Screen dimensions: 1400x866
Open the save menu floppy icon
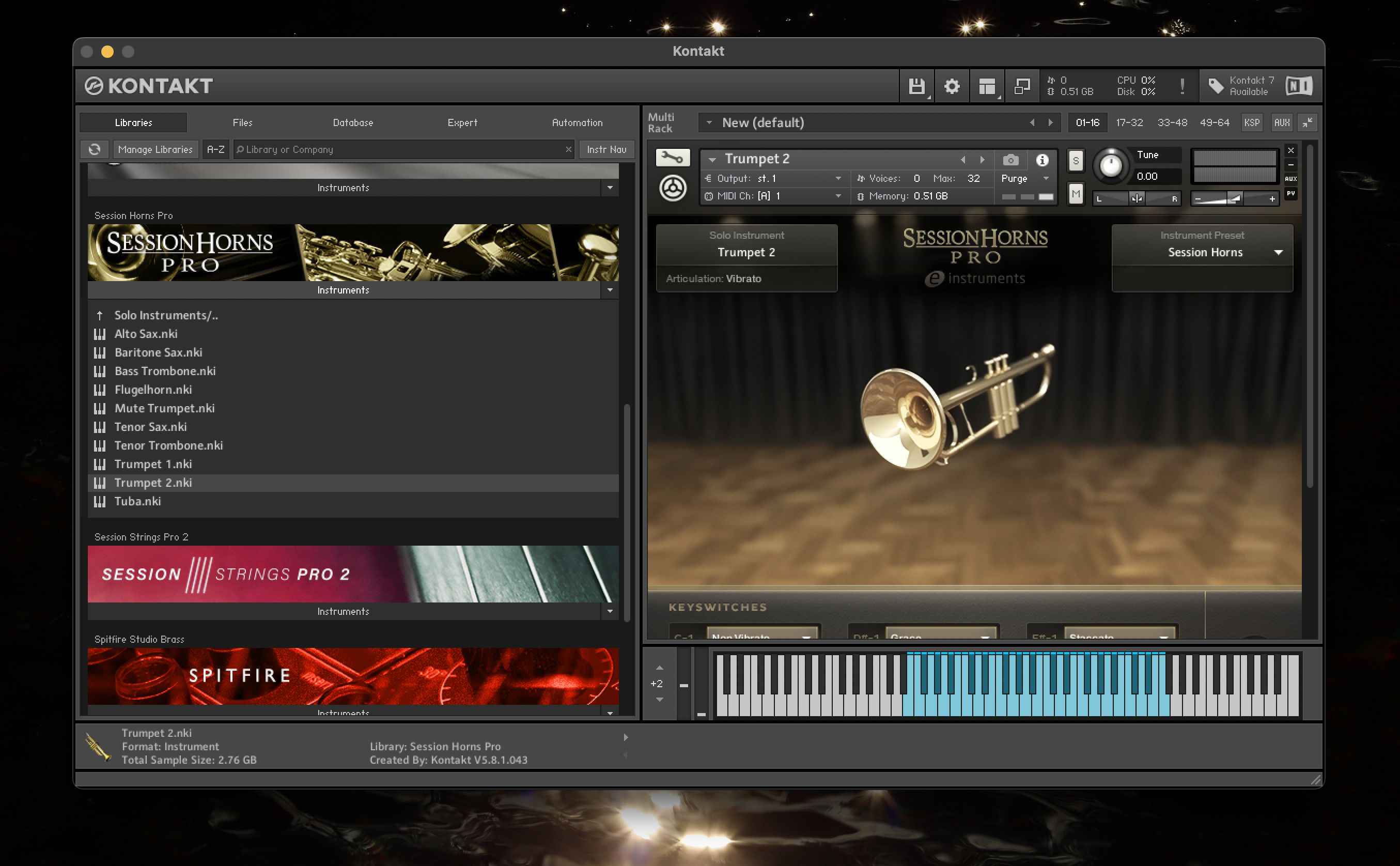point(916,86)
